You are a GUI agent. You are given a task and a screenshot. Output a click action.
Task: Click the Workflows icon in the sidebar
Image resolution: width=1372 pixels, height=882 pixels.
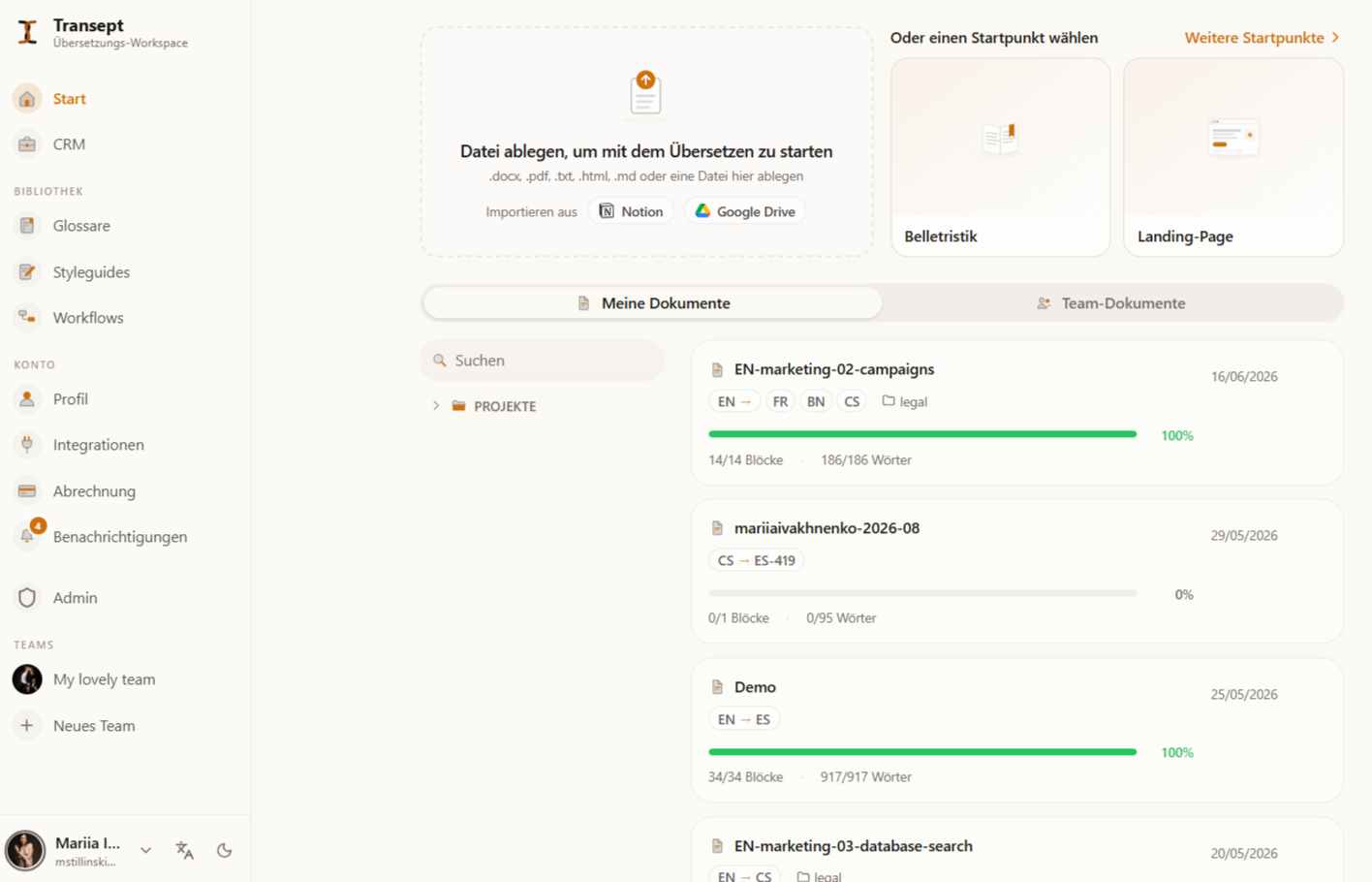tap(27, 318)
